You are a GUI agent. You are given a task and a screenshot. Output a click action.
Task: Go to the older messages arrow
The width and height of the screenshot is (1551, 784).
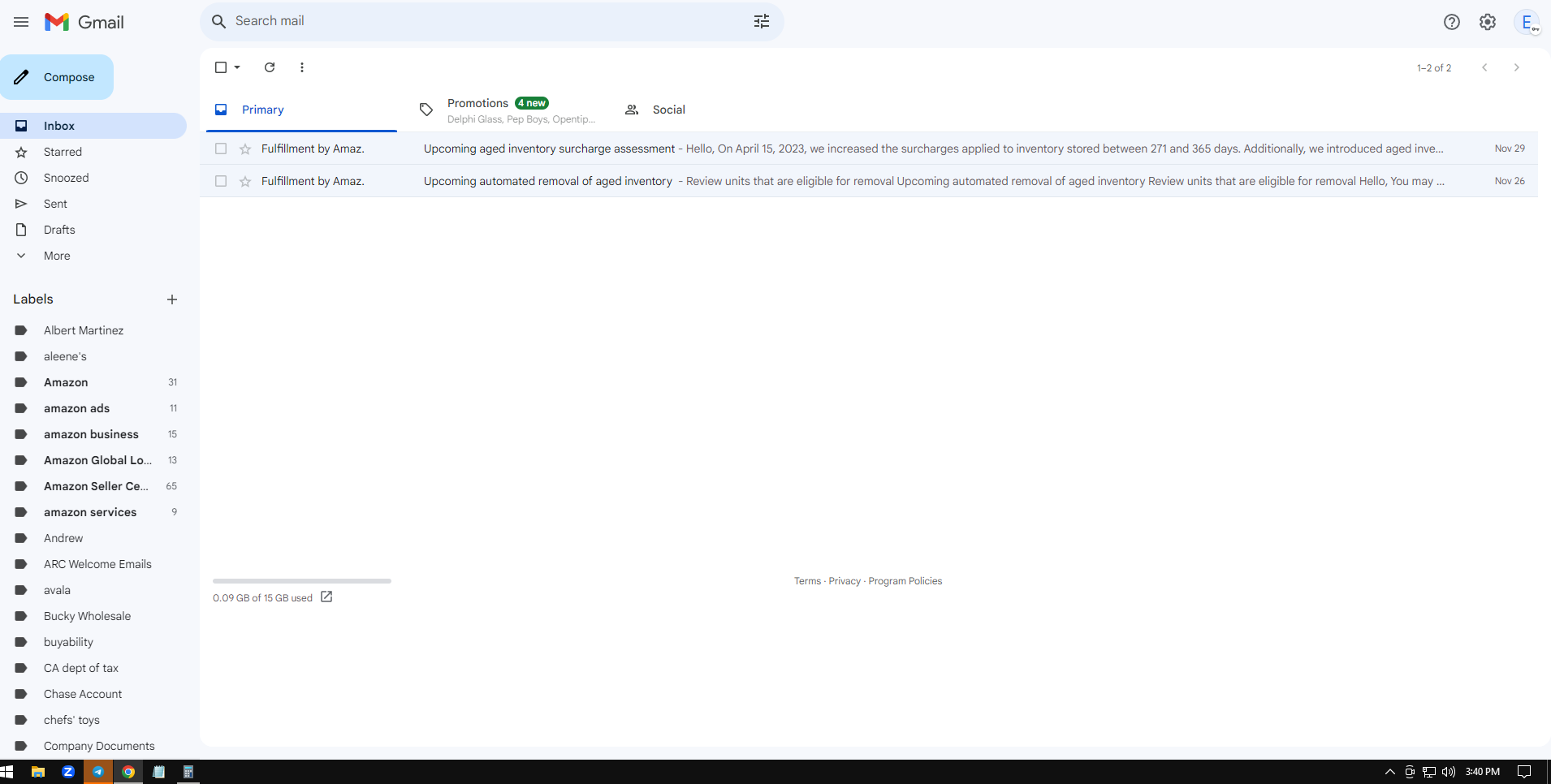[x=1516, y=67]
